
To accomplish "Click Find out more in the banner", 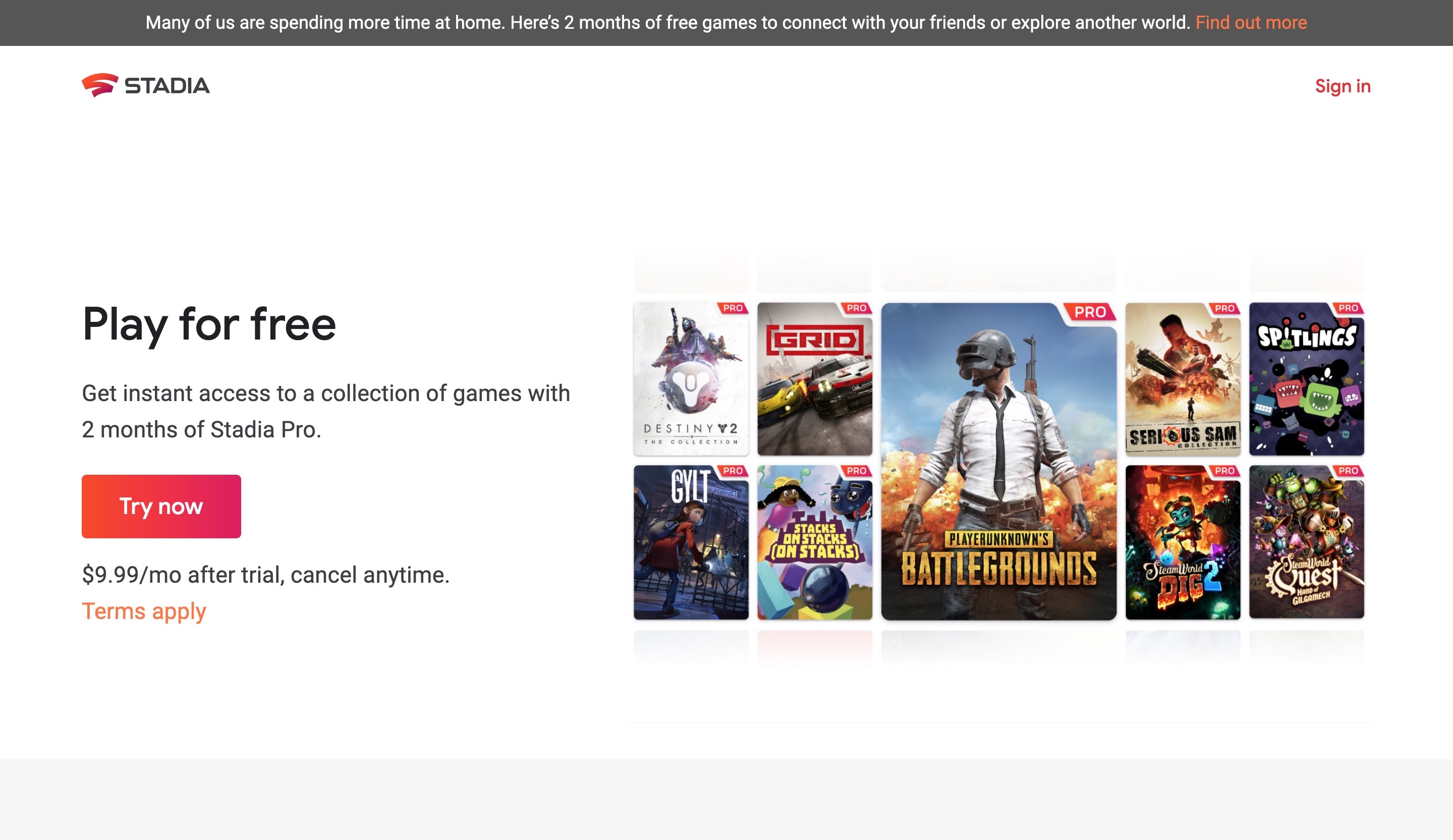I will point(1251,23).
